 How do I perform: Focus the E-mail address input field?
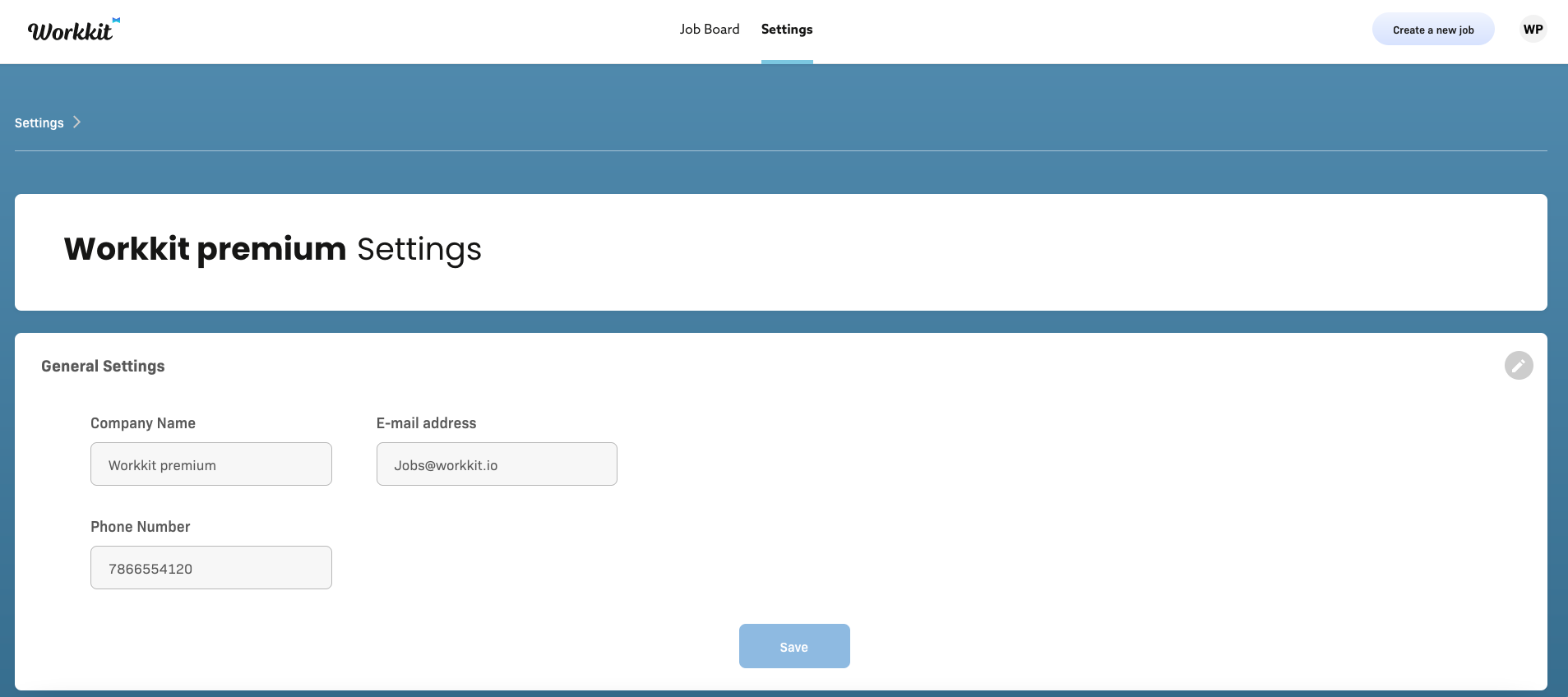click(x=497, y=464)
